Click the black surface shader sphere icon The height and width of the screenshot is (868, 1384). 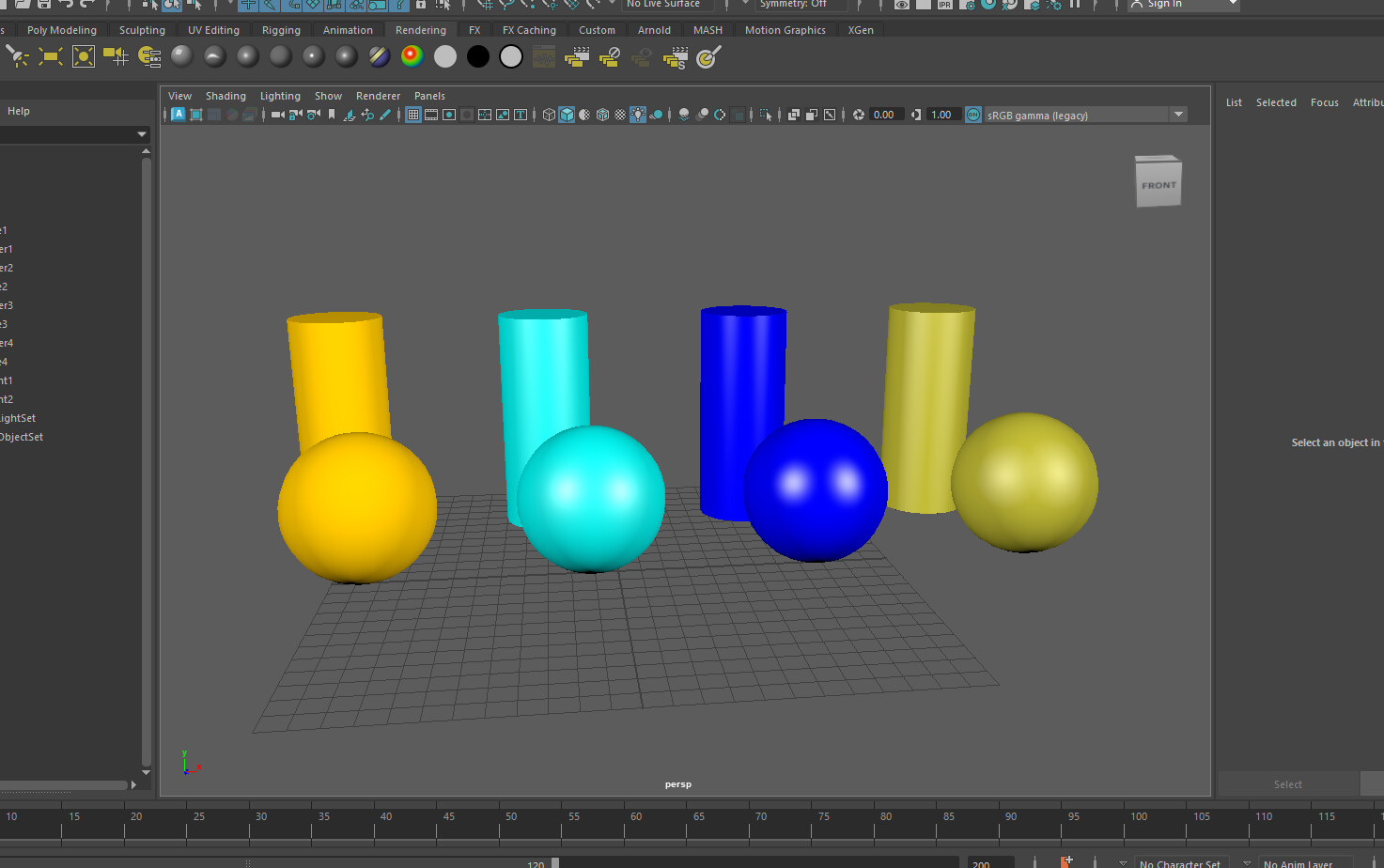(478, 57)
